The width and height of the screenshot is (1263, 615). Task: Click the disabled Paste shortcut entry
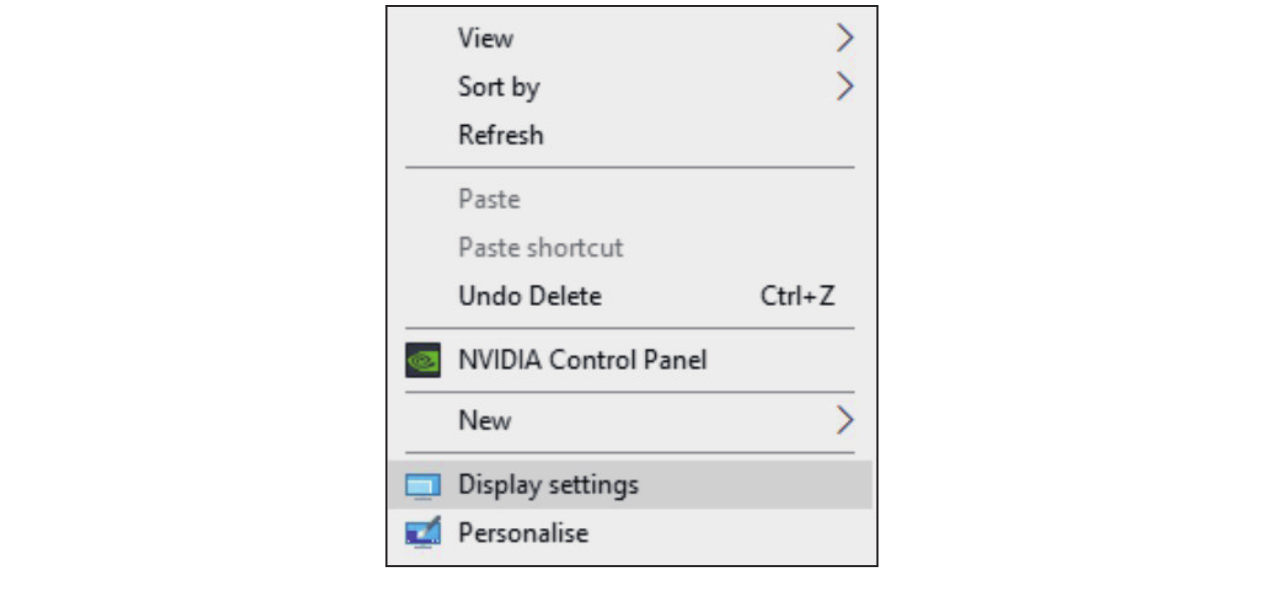(540, 247)
